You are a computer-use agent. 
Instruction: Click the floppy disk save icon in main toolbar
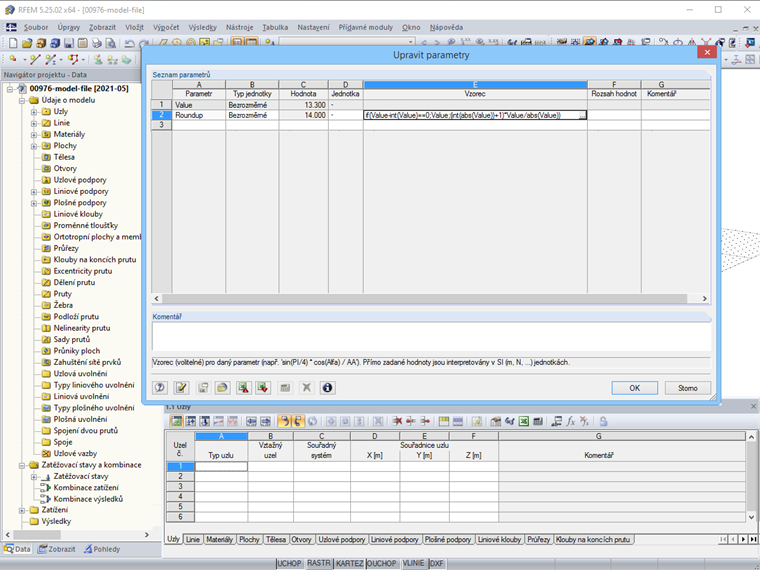(68, 43)
